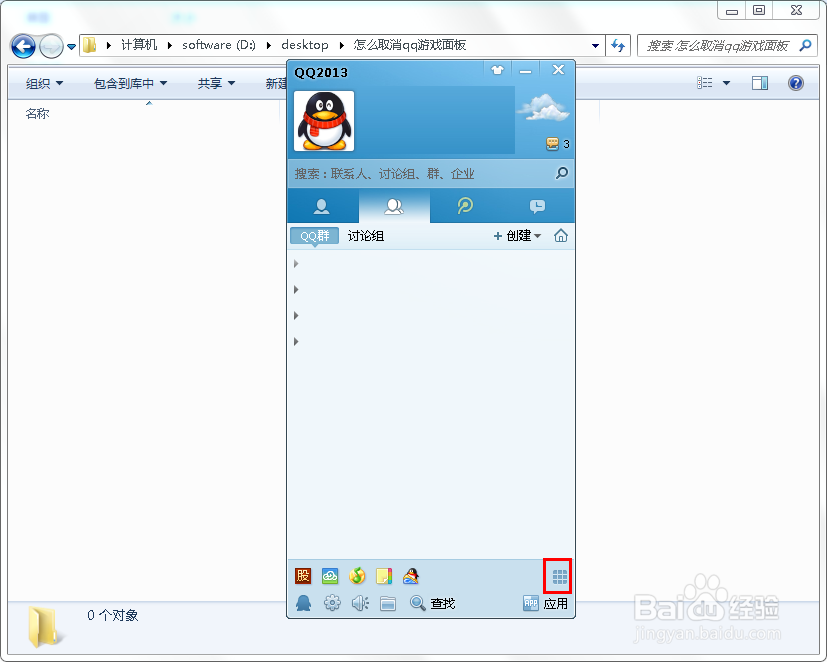
Task: Click the home icon beside 创建
Action: 560,236
